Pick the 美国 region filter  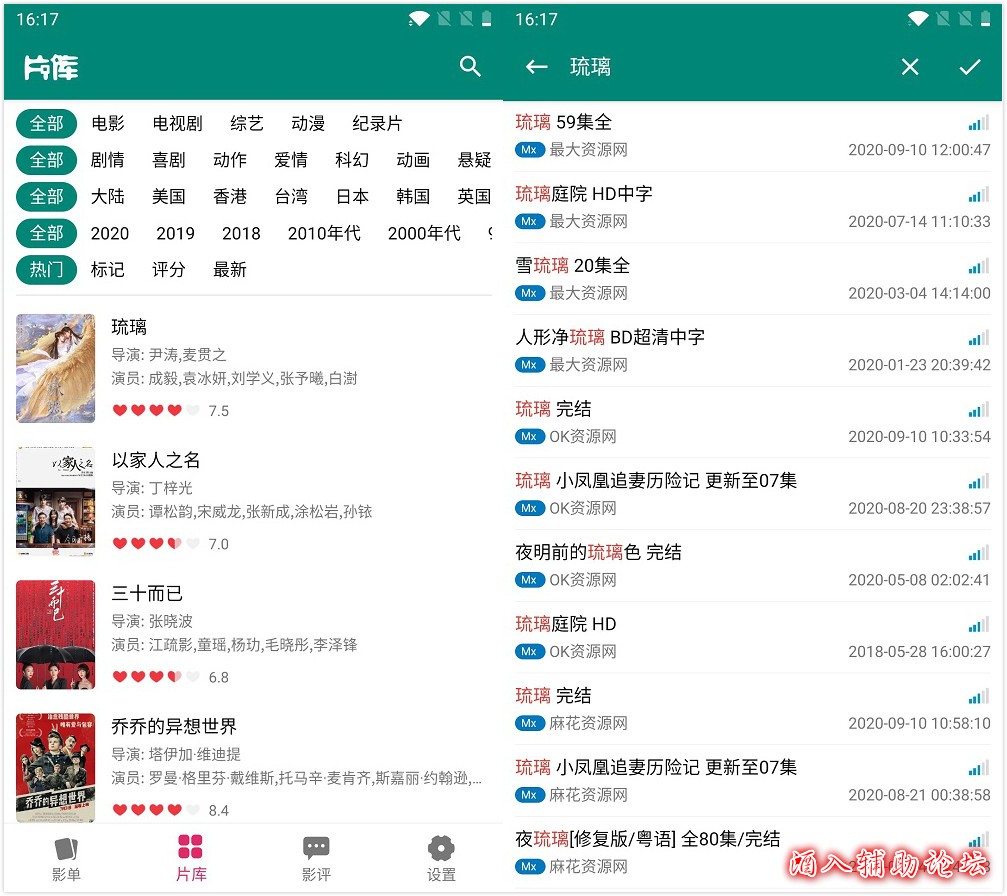pyautogui.click(x=168, y=197)
